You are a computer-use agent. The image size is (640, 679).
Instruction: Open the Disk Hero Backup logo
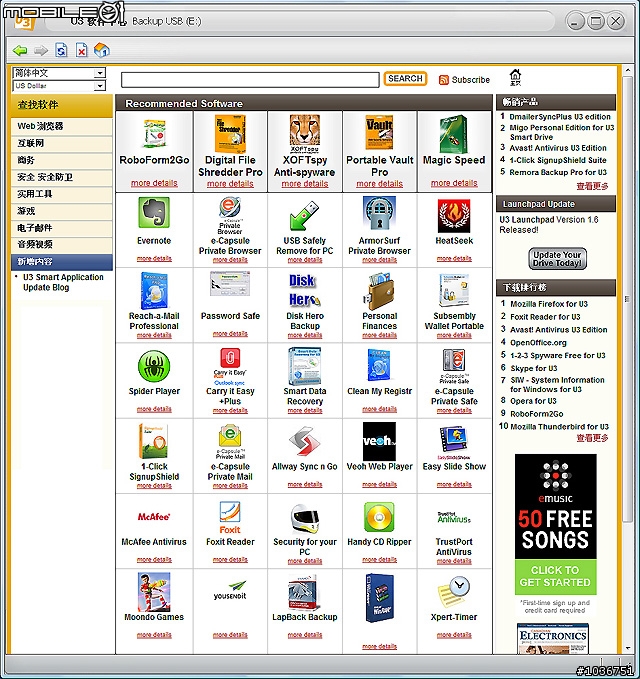[x=304, y=290]
